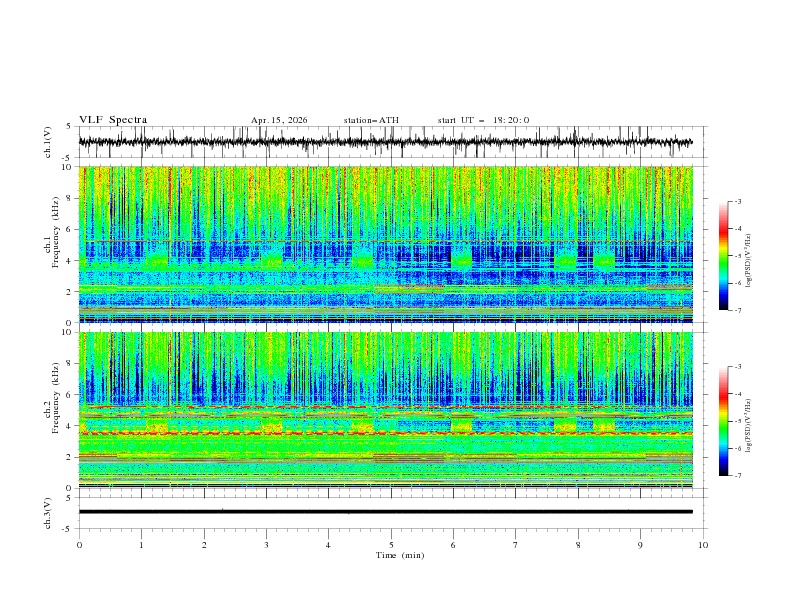Click the "-7" tick on the ch.1 color bar
792x612 pixels.
pos(737,311)
